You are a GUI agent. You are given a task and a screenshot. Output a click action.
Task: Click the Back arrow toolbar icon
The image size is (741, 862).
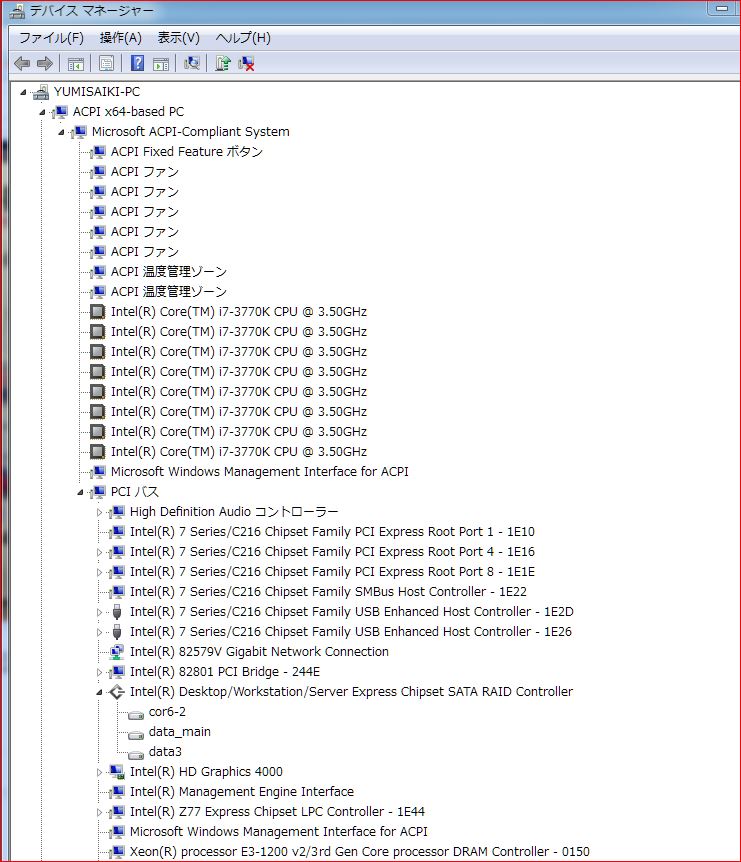22,64
